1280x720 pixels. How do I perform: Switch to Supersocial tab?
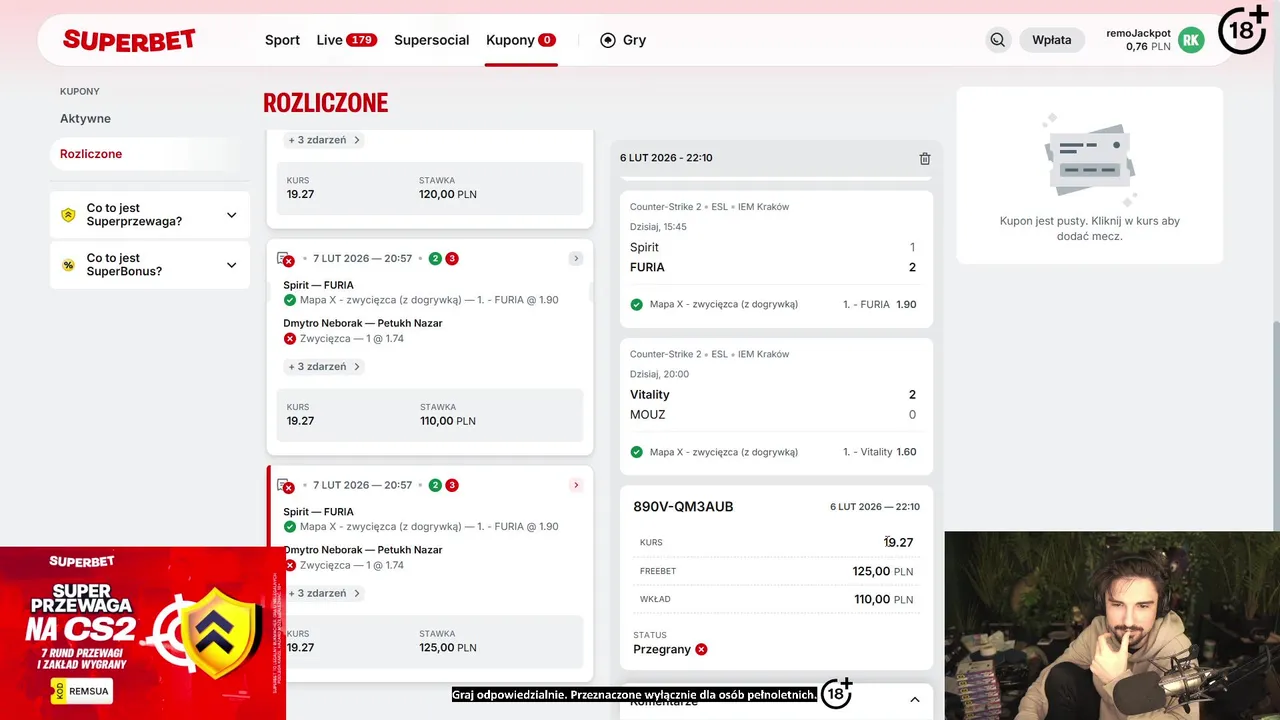(x=432, y=40)
